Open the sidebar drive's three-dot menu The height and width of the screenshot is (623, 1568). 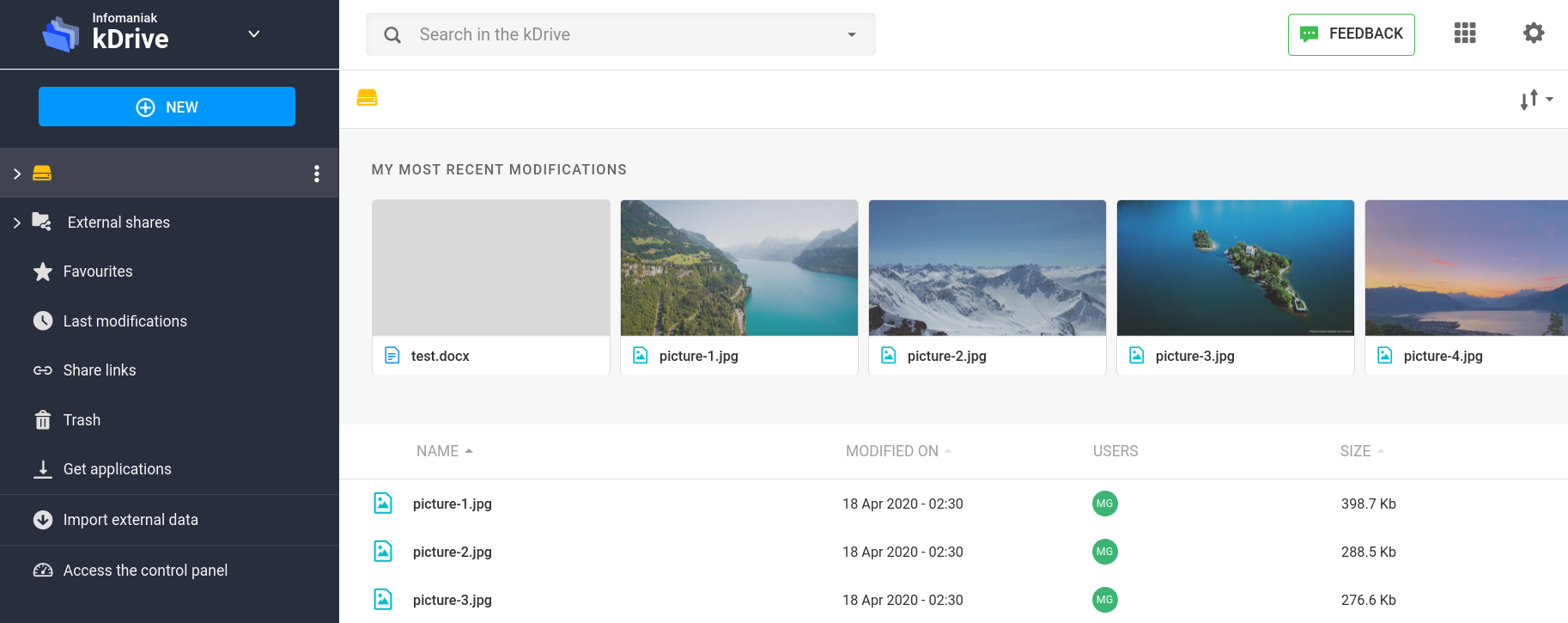pos(317,174)
